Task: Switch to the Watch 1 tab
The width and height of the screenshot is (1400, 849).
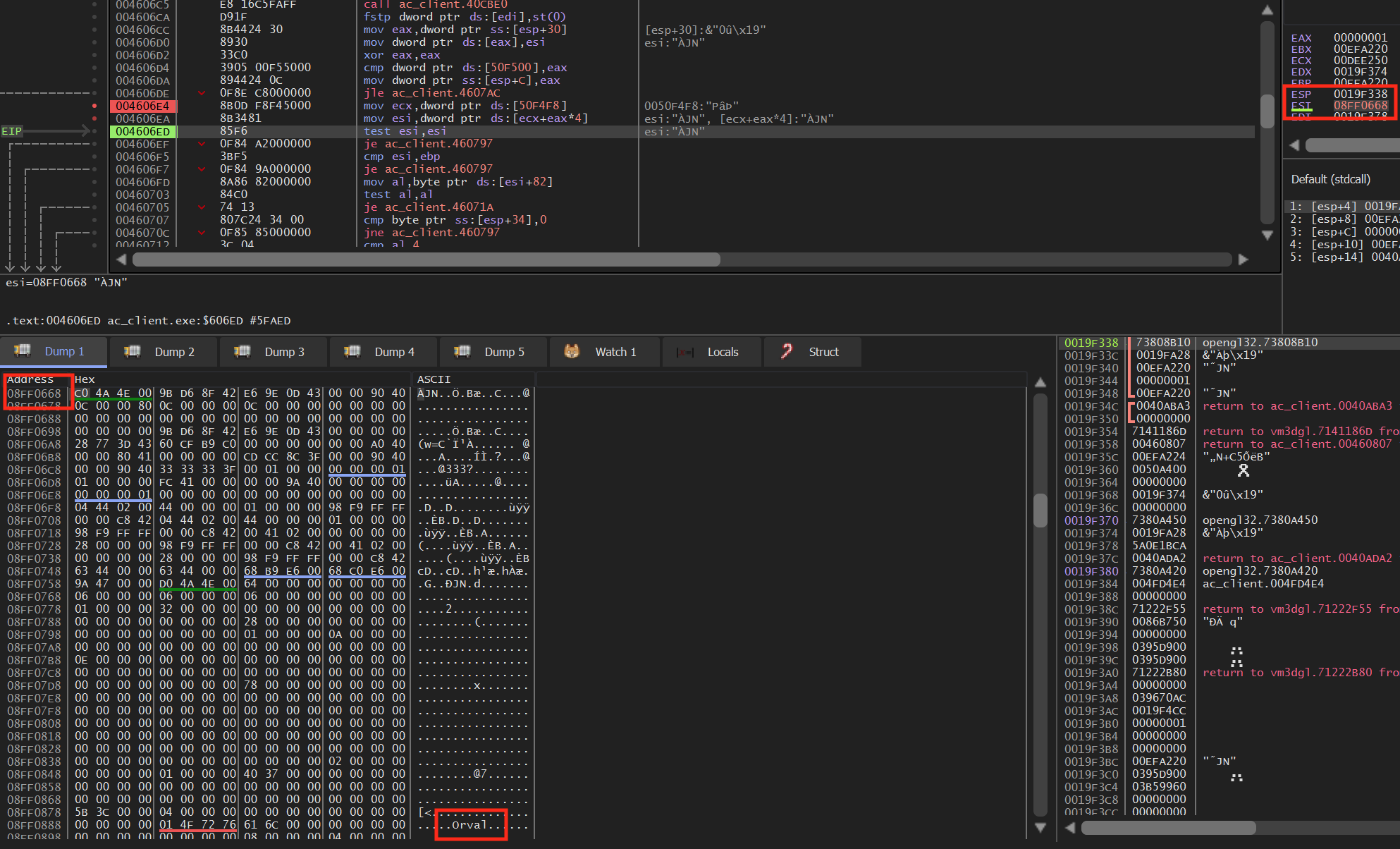Action: pyautogui.click(x=605, y=351)
